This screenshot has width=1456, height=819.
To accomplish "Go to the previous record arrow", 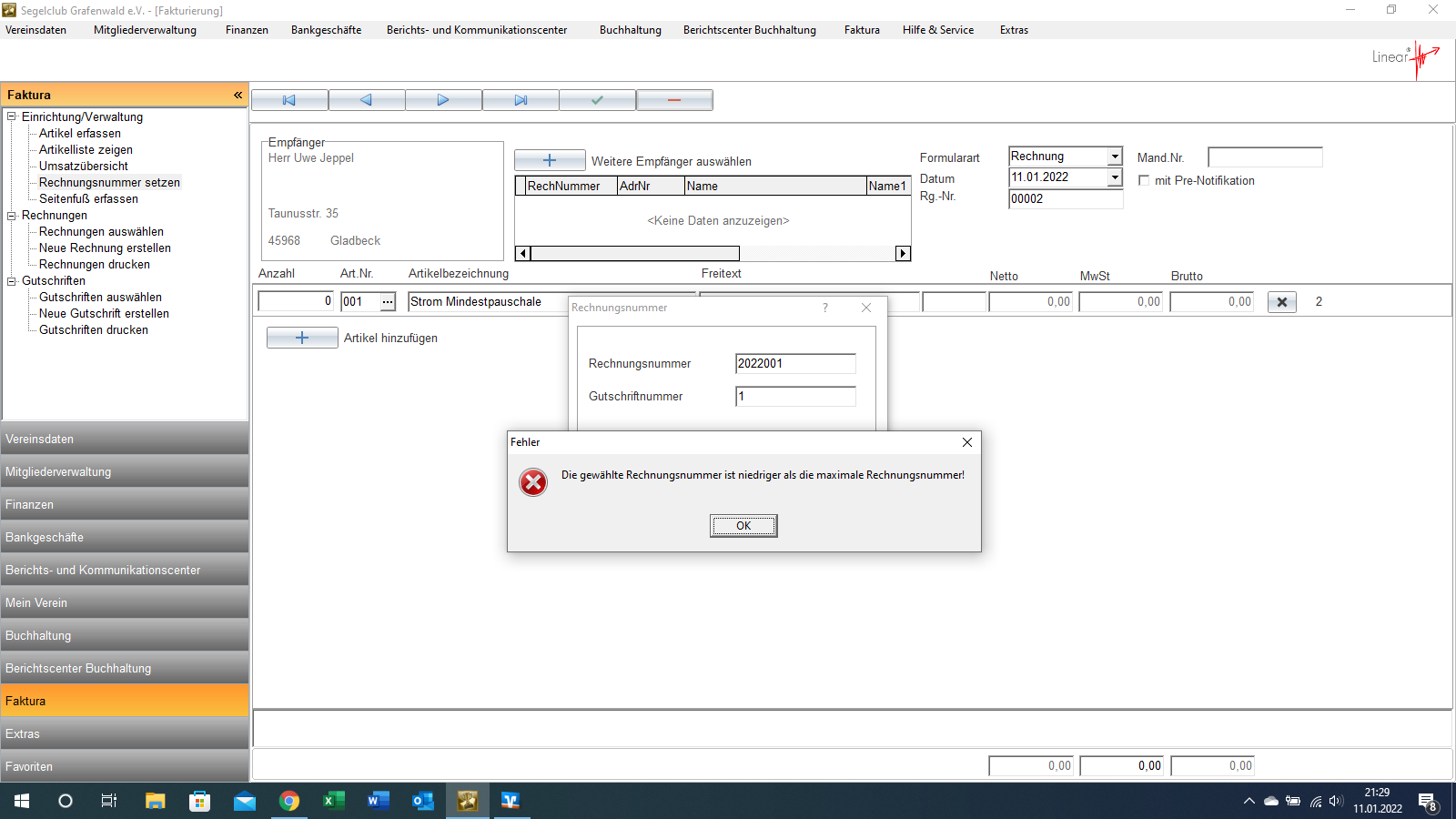I will 366,100.
